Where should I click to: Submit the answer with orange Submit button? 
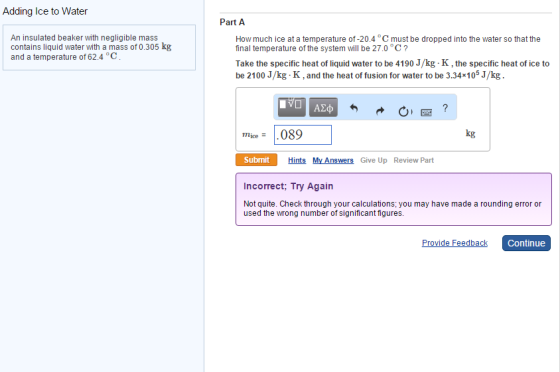click(x=256, y=160)
